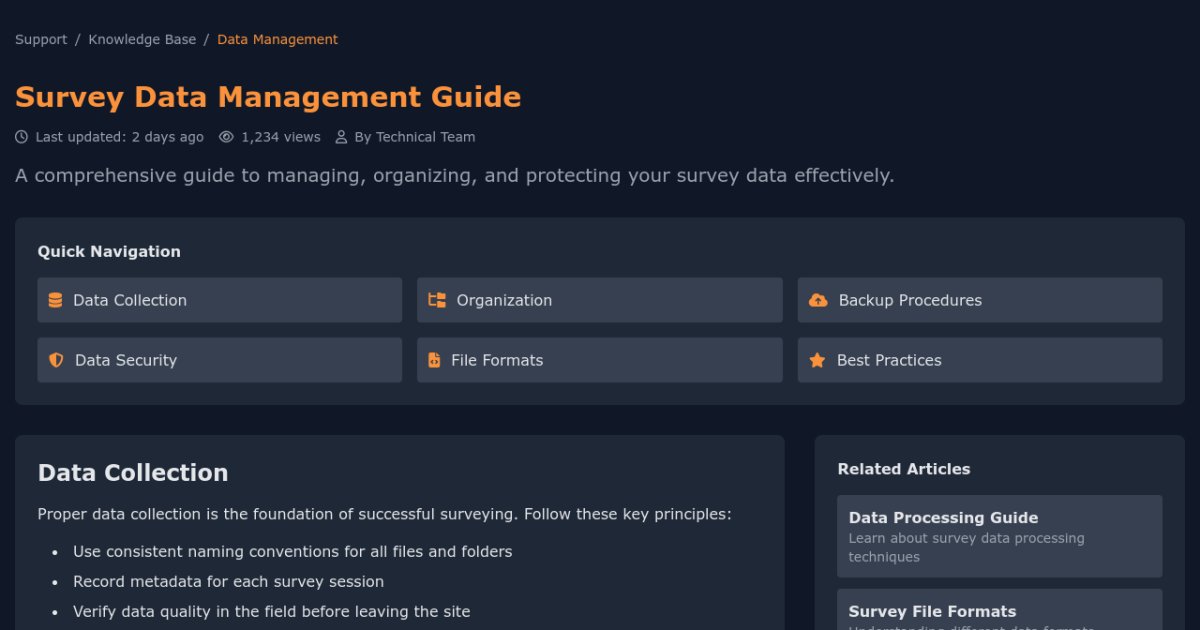Open the Survey File Formats related article
The width and height of the screenshot is (1200, 630).
999,611
